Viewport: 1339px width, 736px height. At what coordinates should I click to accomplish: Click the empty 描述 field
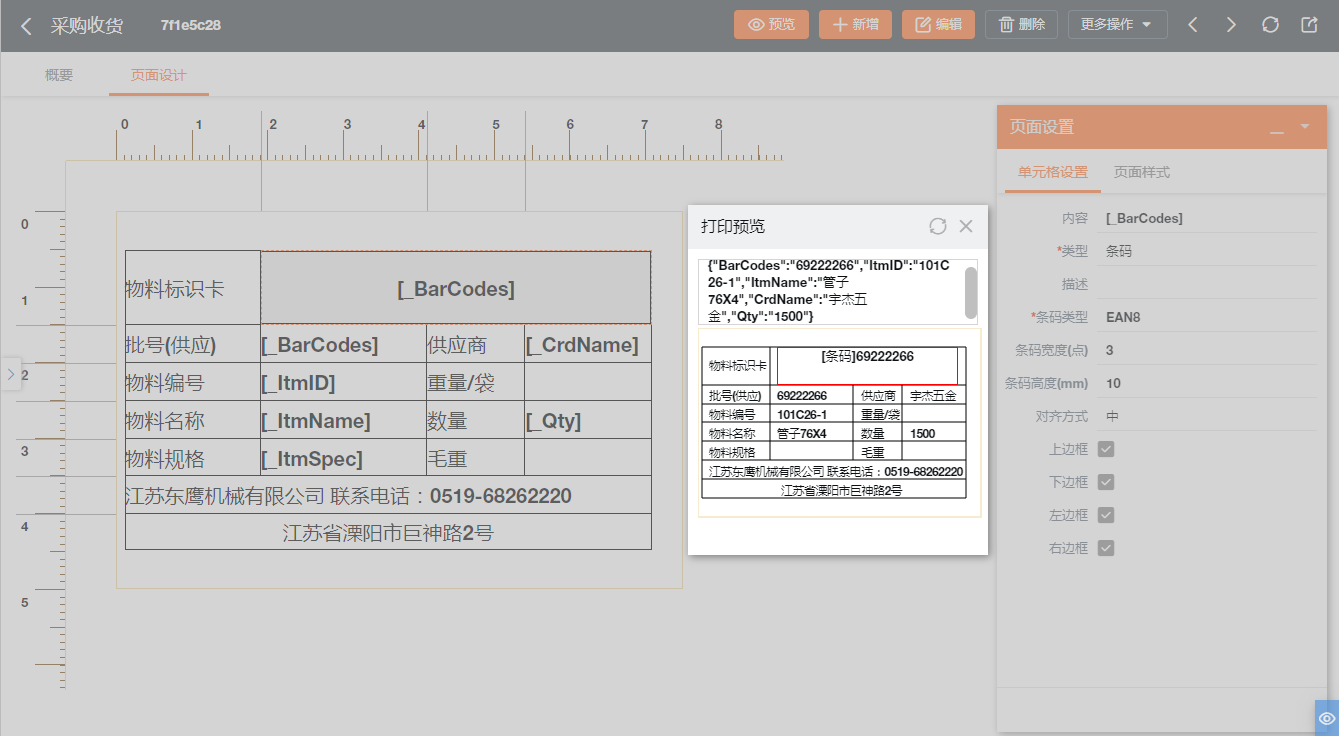click(x=1207, y=284)
